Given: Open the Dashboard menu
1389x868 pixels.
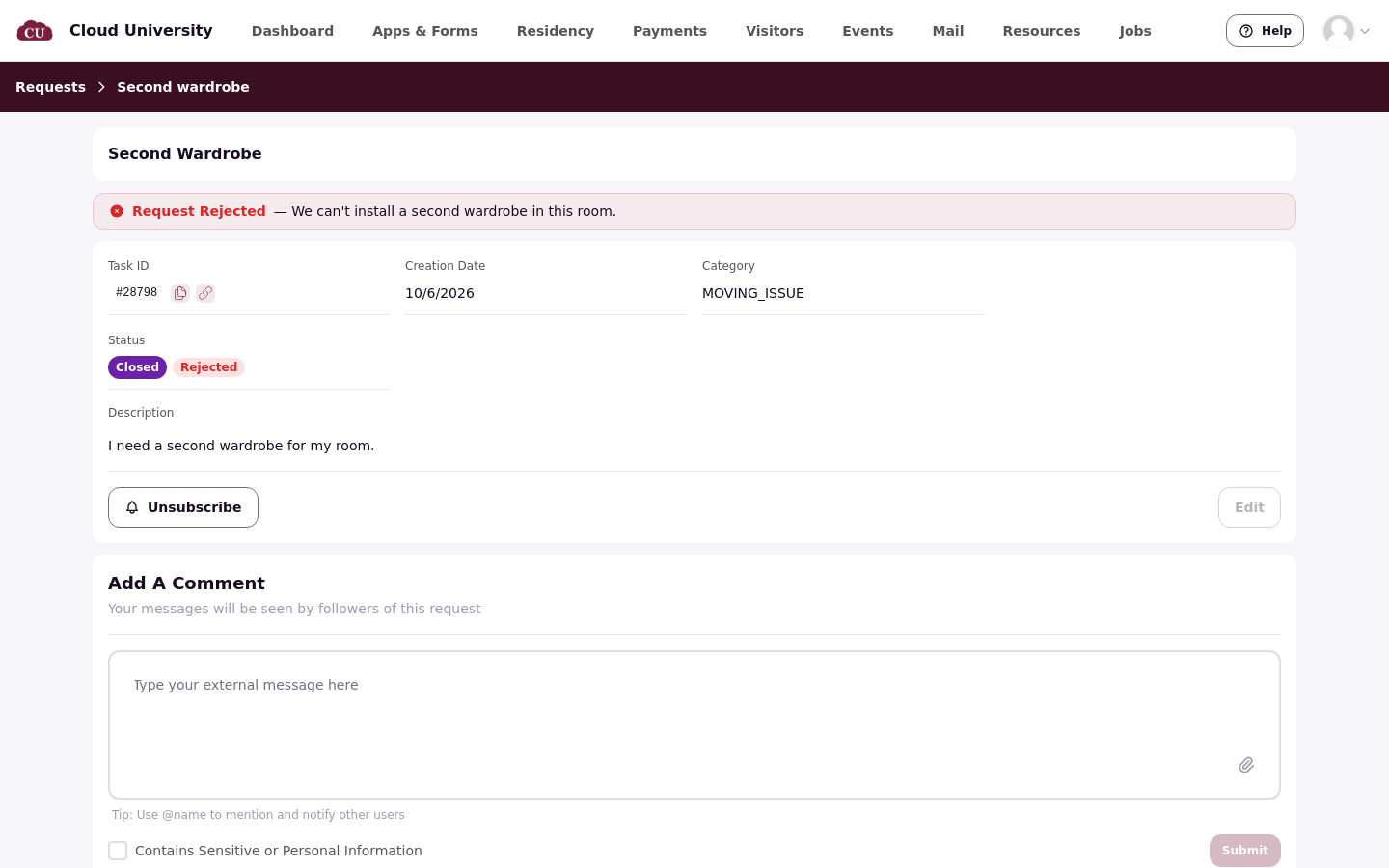Looking at the screenshot, I should coord(292,31).
